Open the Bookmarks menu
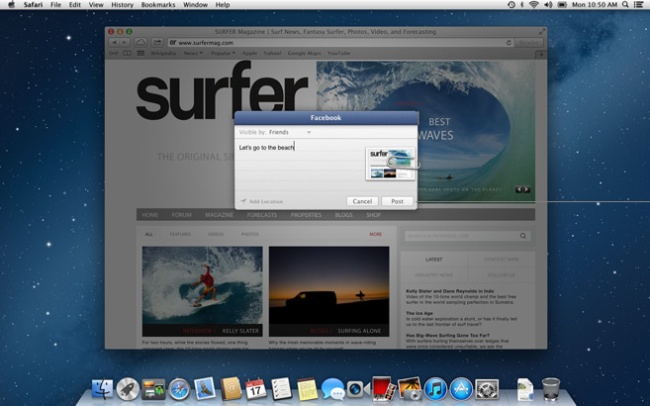 [157, 5]
